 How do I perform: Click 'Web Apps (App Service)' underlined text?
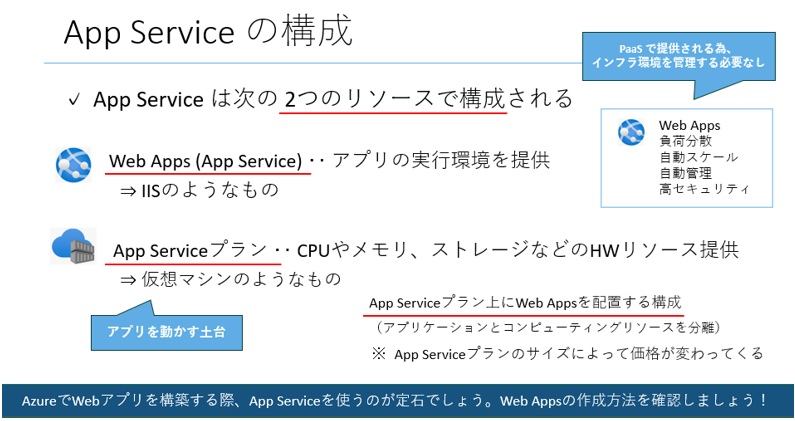pyautogui.click(x=205, y=161)
